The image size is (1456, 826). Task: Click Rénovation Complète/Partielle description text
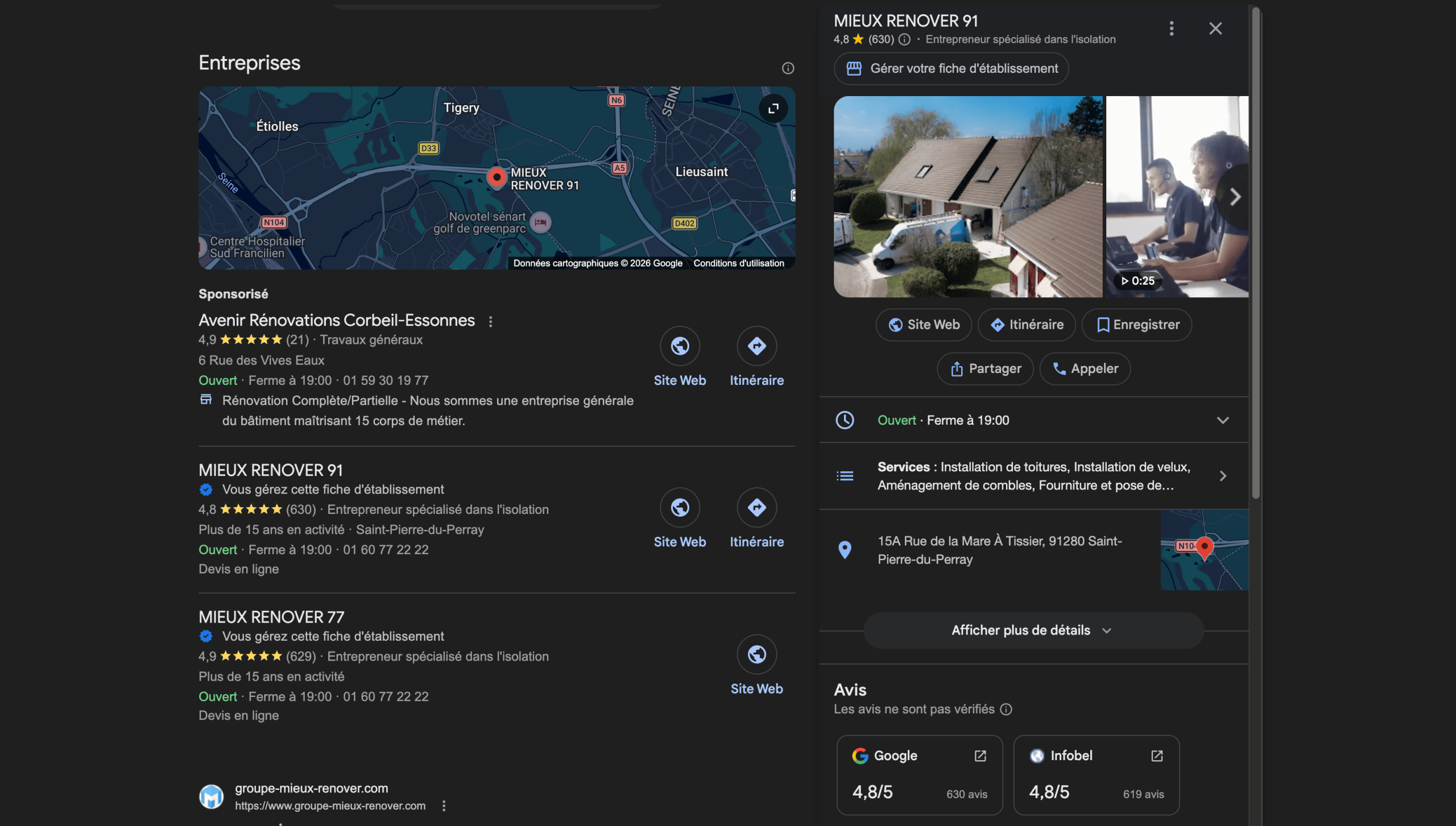coord(428,410)
